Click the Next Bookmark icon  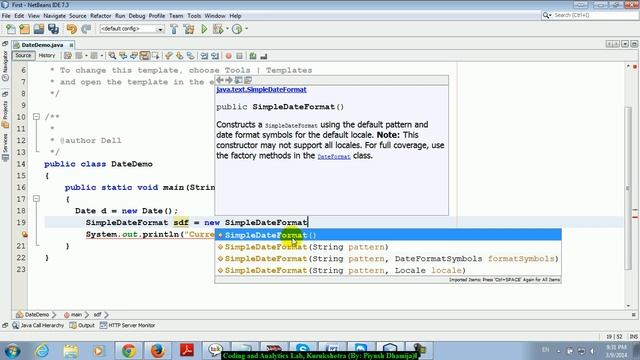(180, 56)
